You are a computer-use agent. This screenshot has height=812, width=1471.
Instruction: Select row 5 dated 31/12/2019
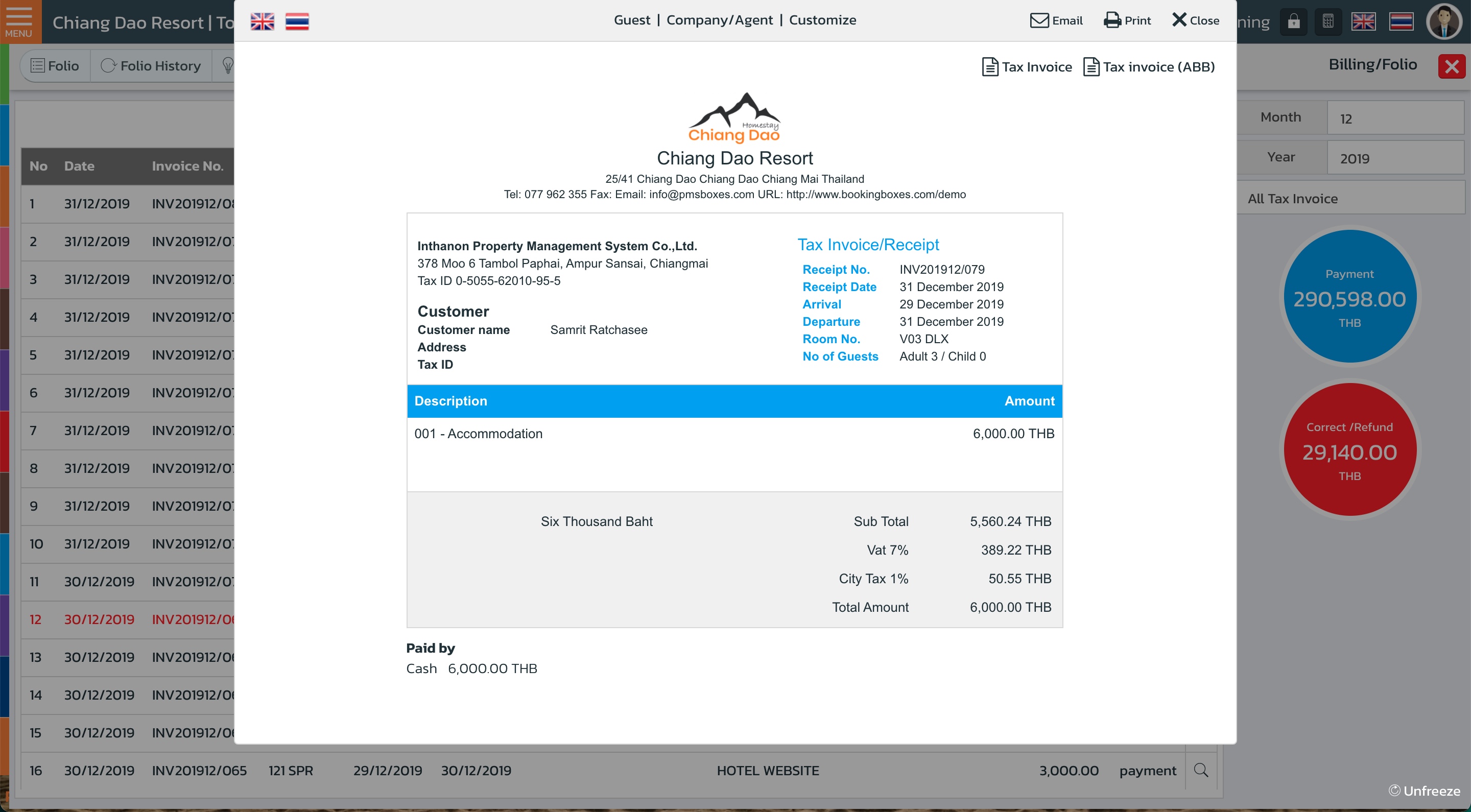click(127, 354)
